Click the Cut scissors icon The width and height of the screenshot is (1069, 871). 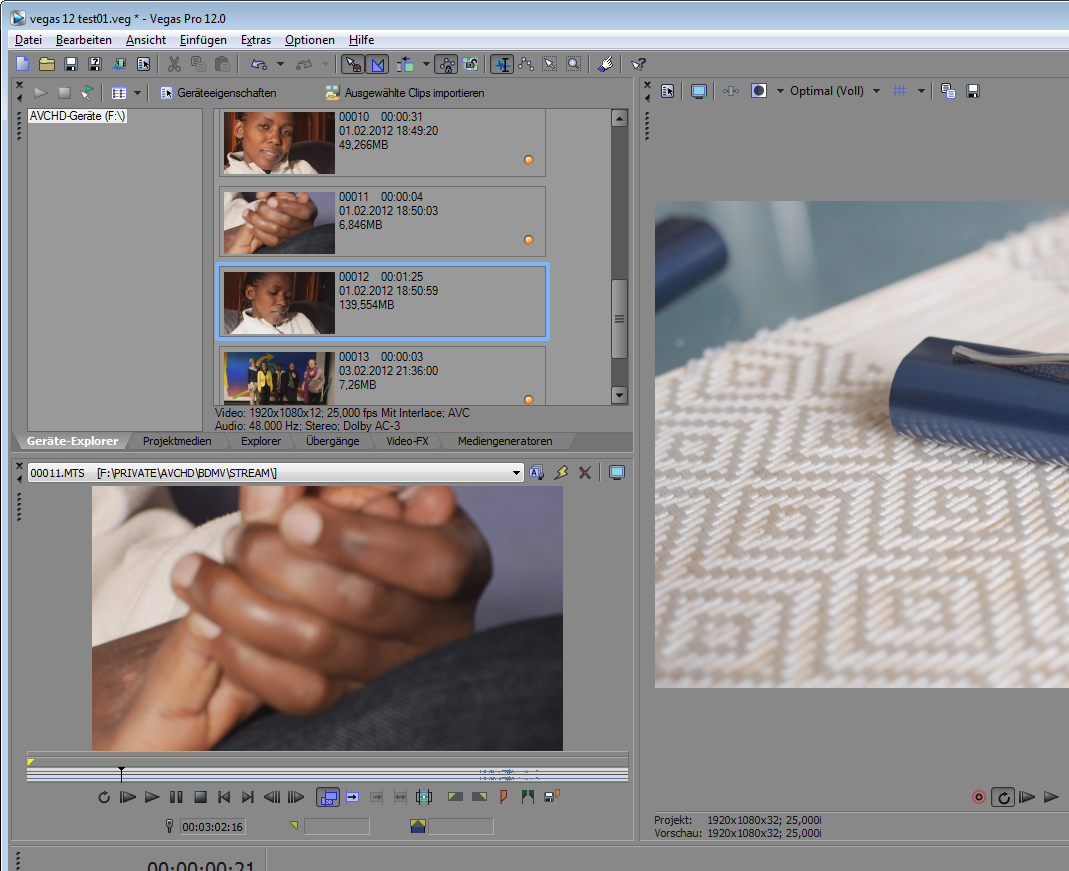(x=174, y=64)
